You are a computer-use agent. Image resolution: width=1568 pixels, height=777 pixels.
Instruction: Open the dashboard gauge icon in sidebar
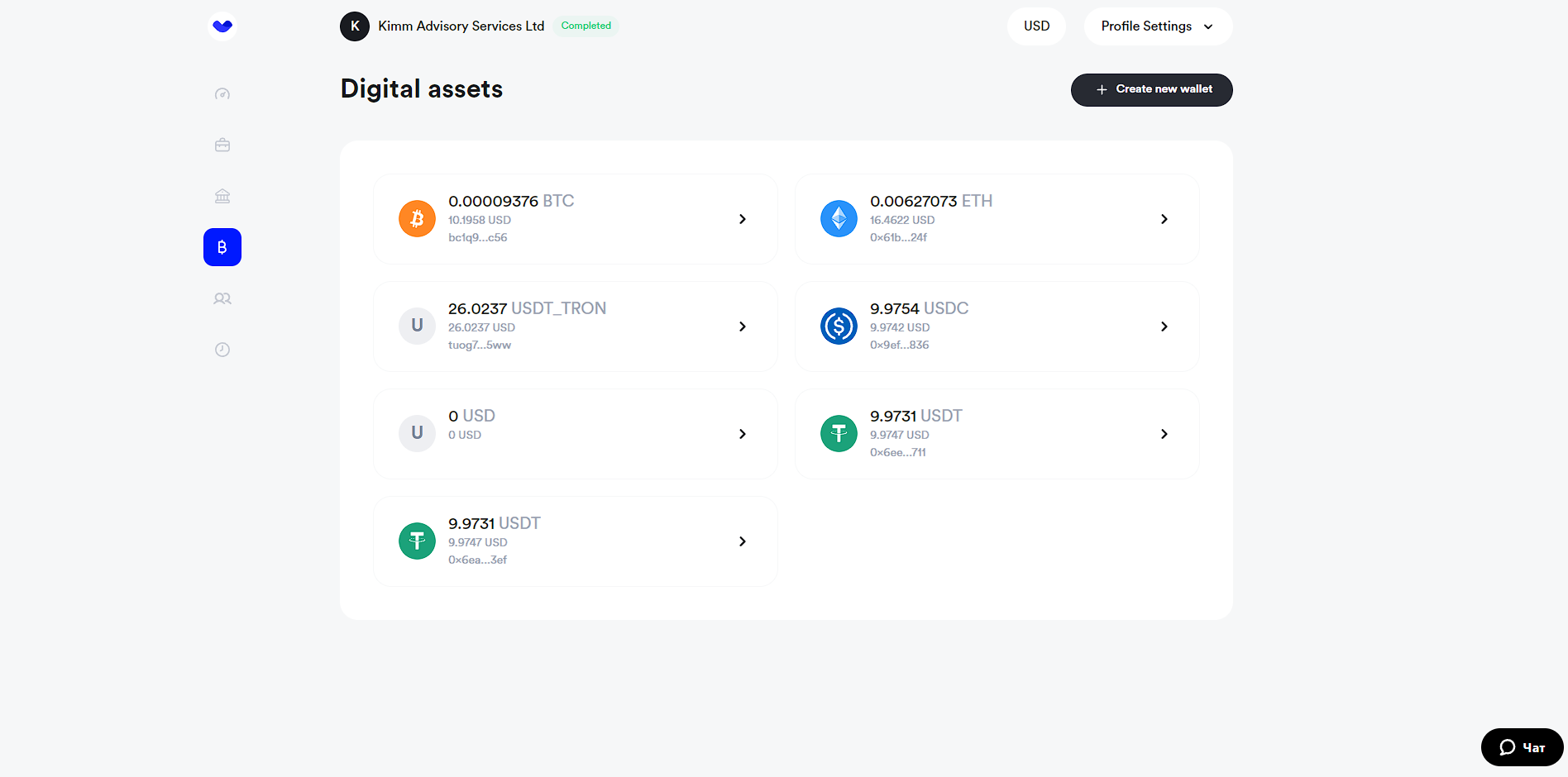222,94
